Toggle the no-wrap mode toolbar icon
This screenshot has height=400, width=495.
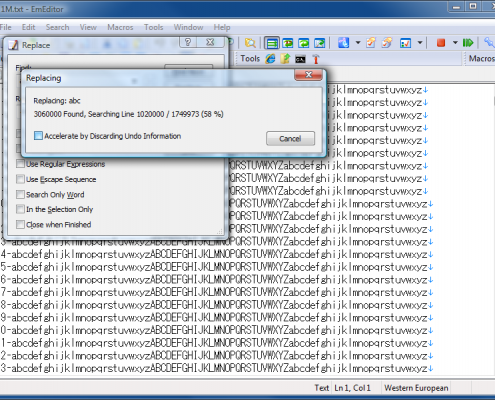click(272, 43)
